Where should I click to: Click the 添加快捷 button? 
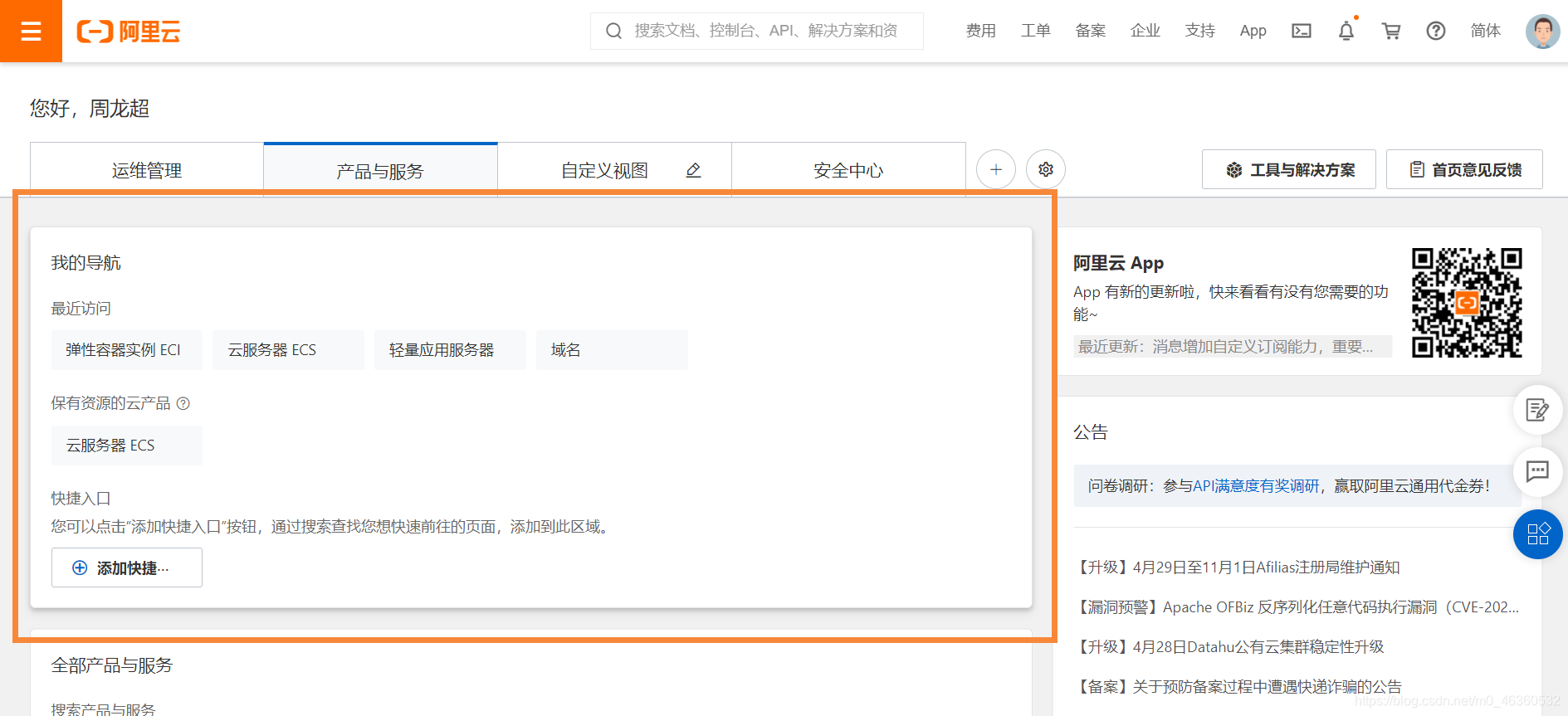127,567
